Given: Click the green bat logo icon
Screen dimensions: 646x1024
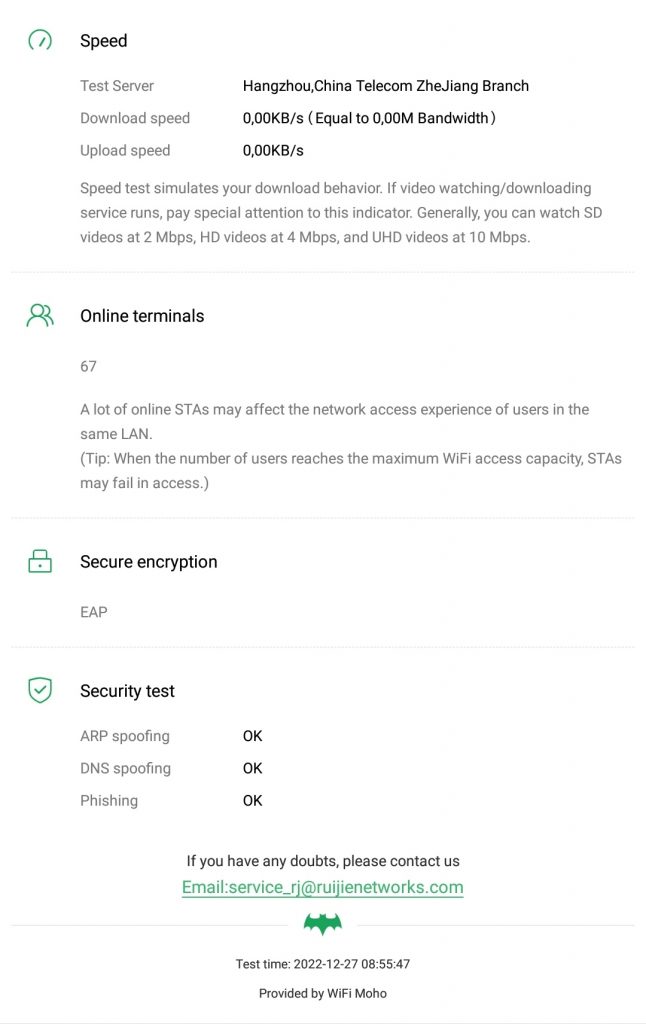Looking at the screenshot, I should (x=322, y=924).
